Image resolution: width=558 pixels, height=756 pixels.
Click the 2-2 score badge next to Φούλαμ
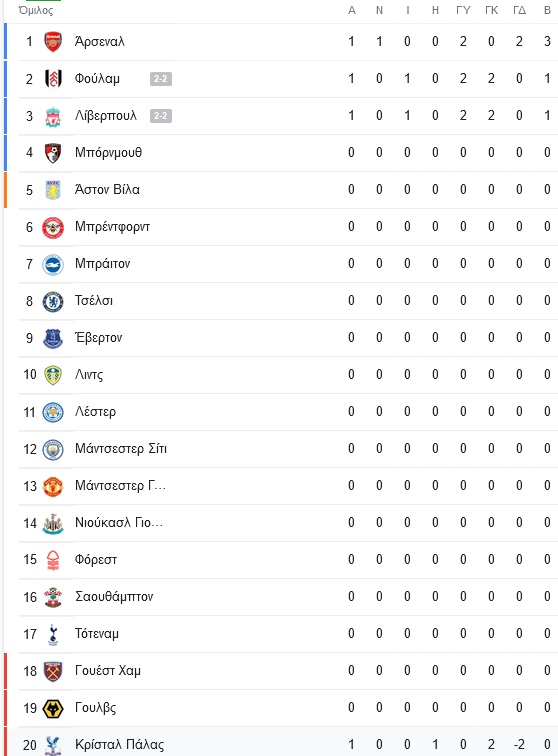coord(161,79)
